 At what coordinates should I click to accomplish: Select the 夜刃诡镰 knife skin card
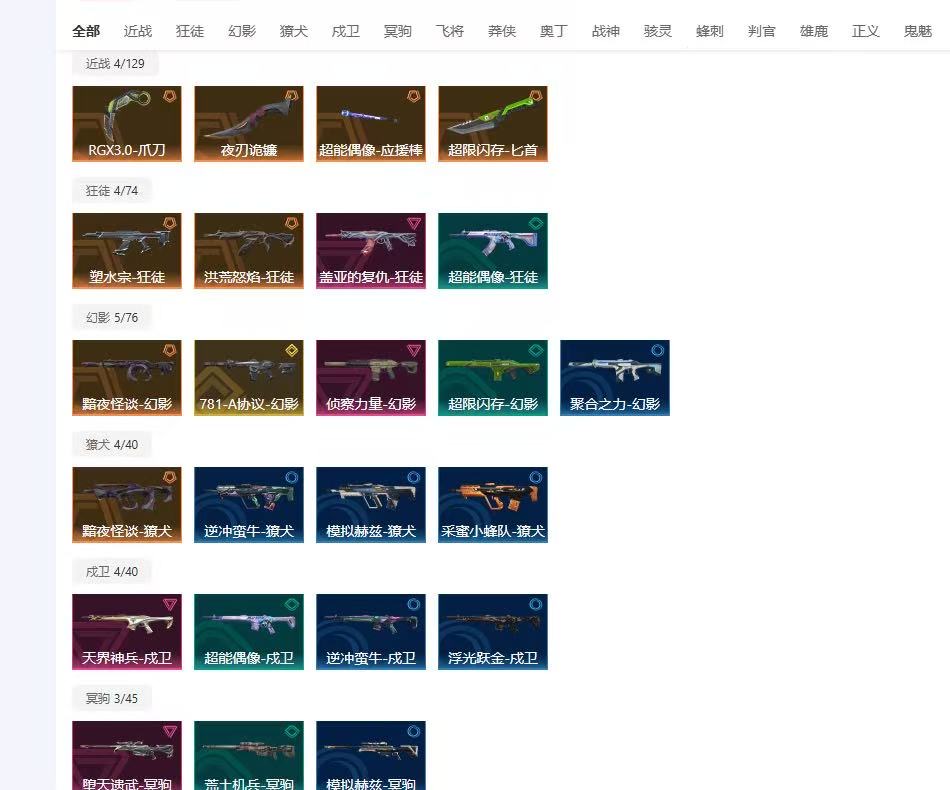coord(249,123)
